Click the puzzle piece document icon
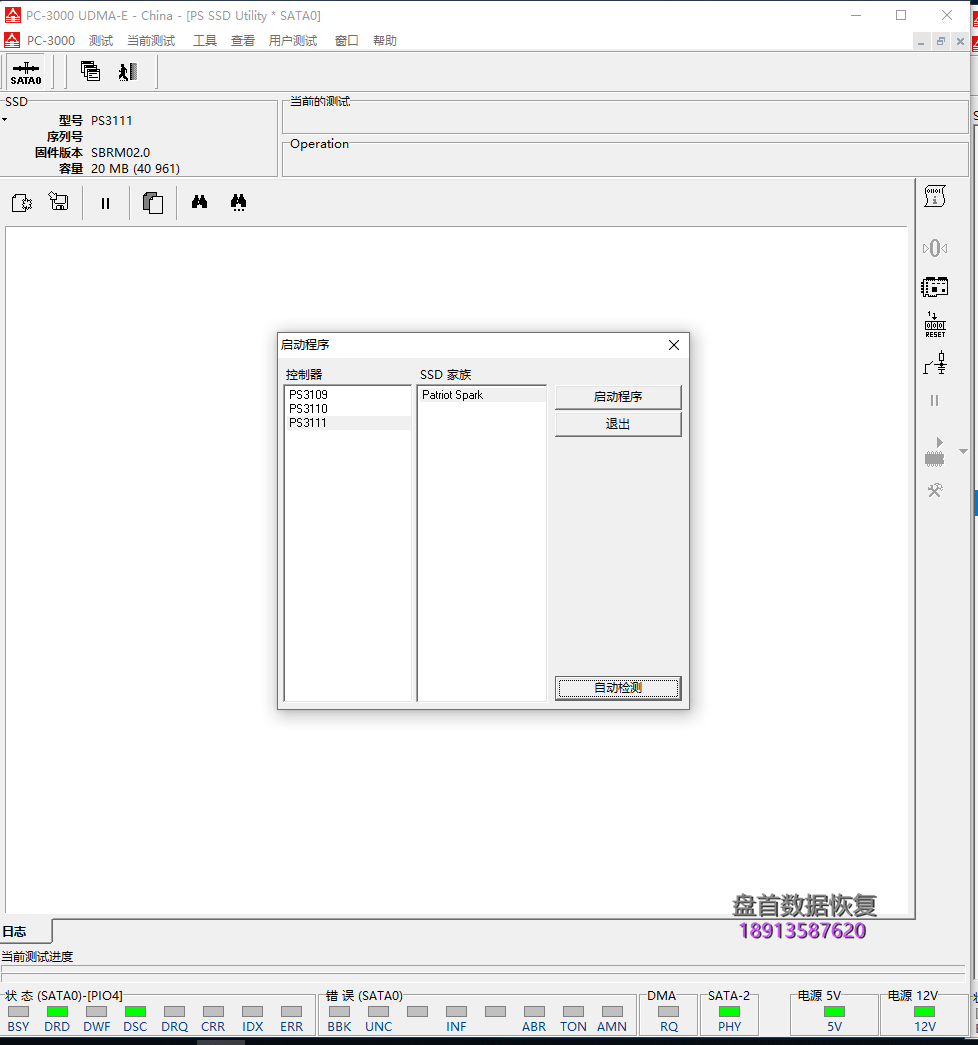This screenshot has width=978, height=1045. click(x=22, y=203)
